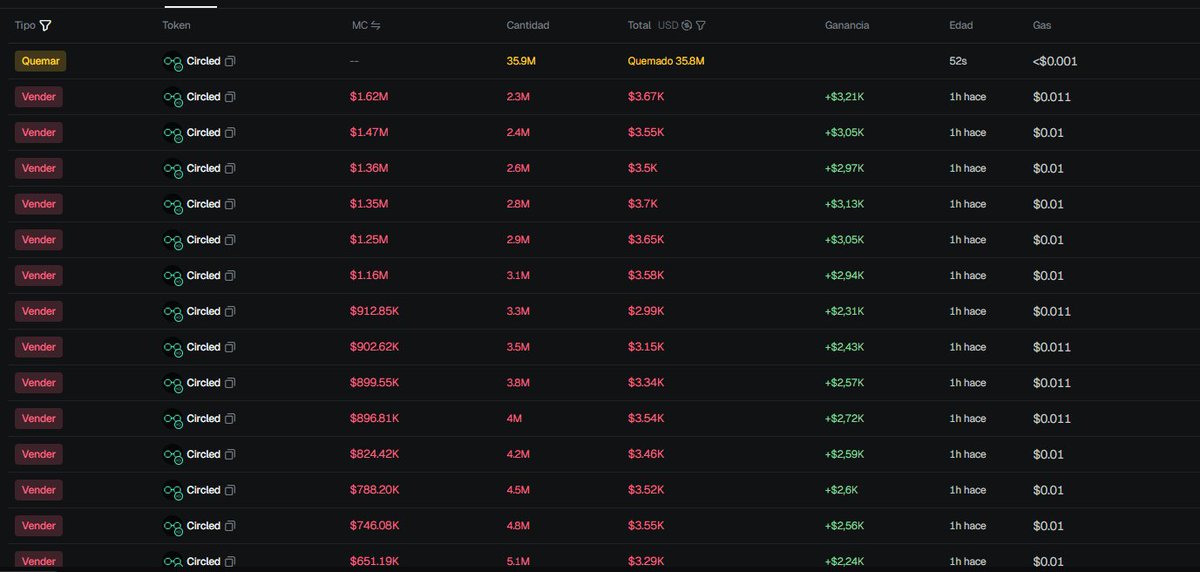Select the +$3,13K profit value
Screen dimensions: 1200x572
pyautogui.click(x=844, y=204)
